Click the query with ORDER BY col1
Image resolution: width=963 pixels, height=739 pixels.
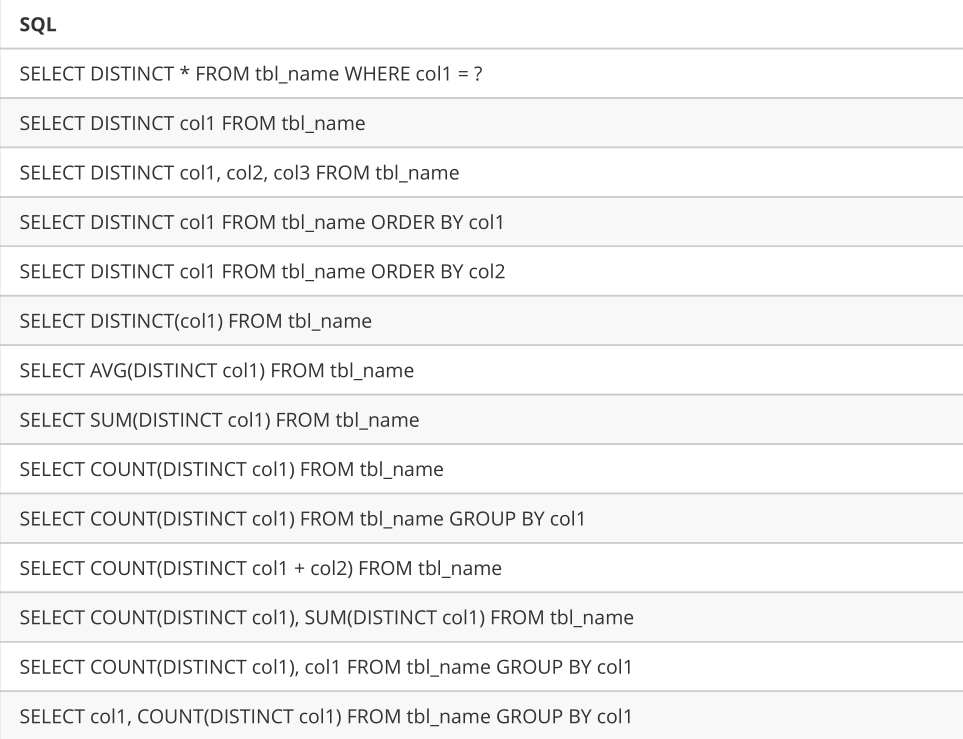click(x=482, y=222)
